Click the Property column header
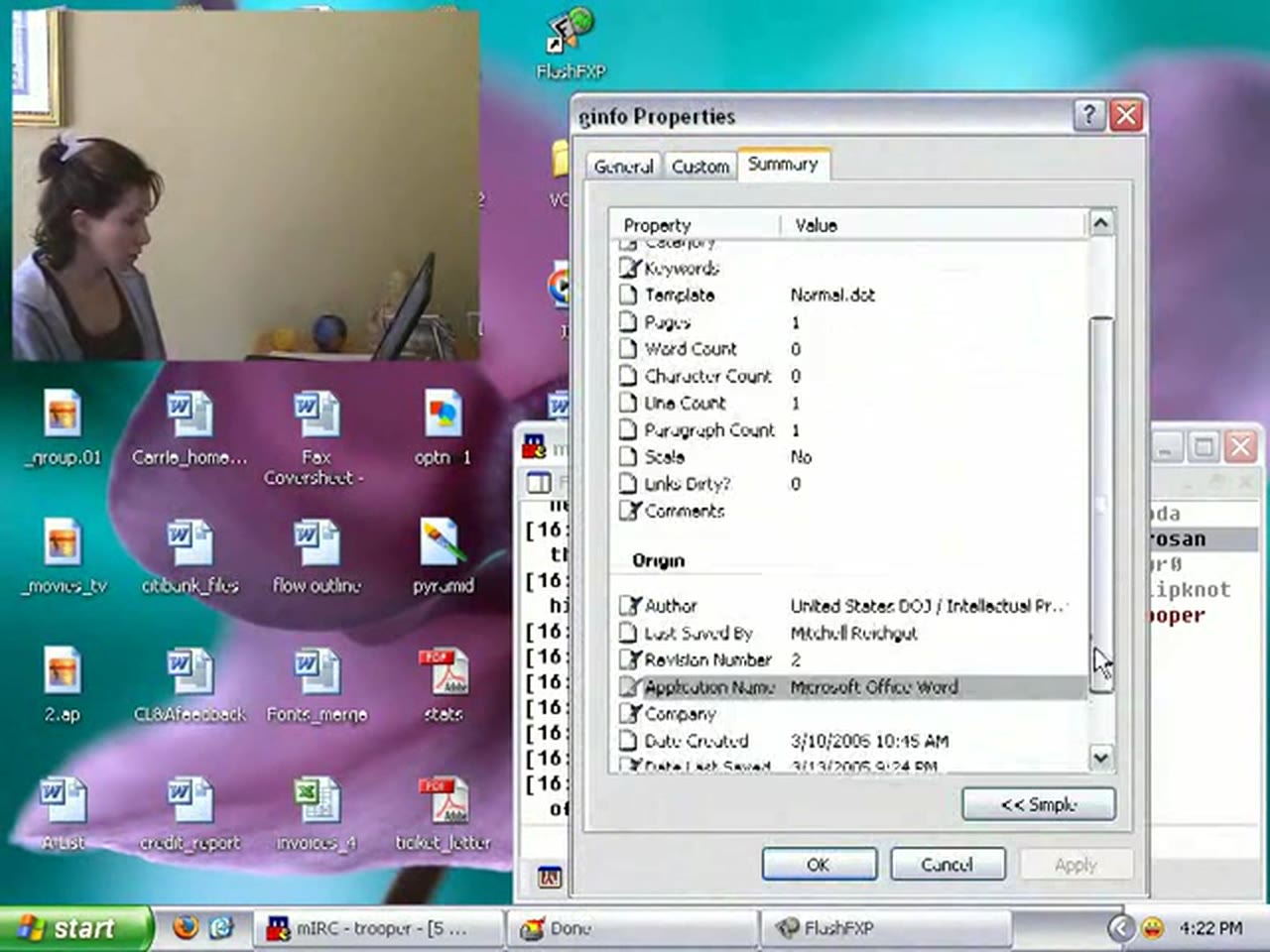 point(695,225)
